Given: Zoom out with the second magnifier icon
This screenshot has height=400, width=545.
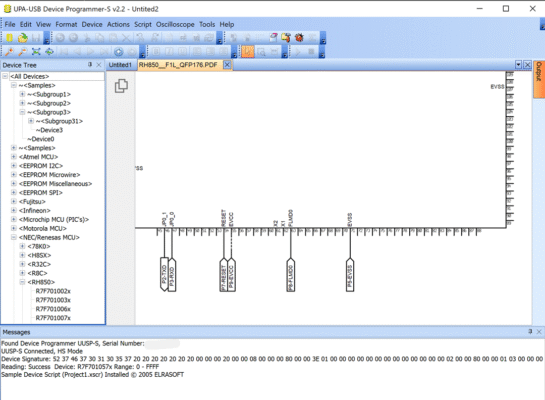Looking at the screenshot, I should (x=23, y=52).
